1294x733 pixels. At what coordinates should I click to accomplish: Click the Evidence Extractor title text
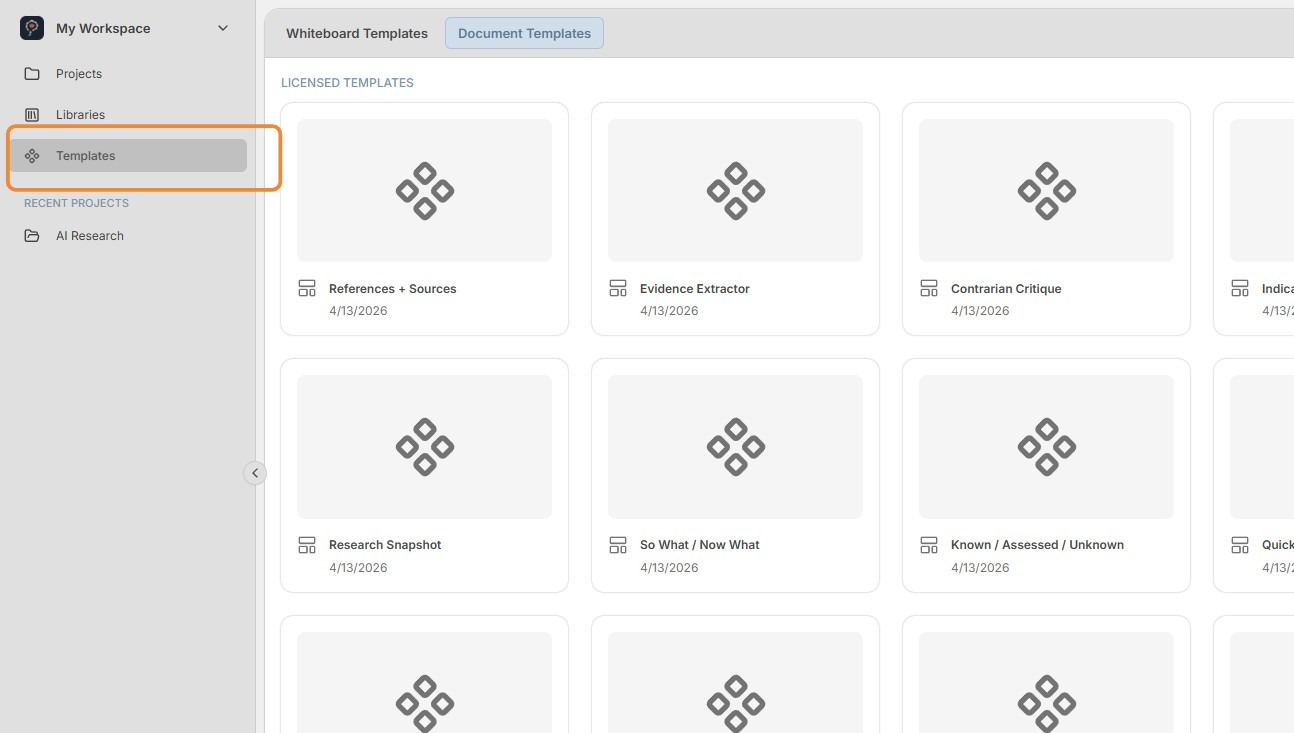click(x=695, y=289)
